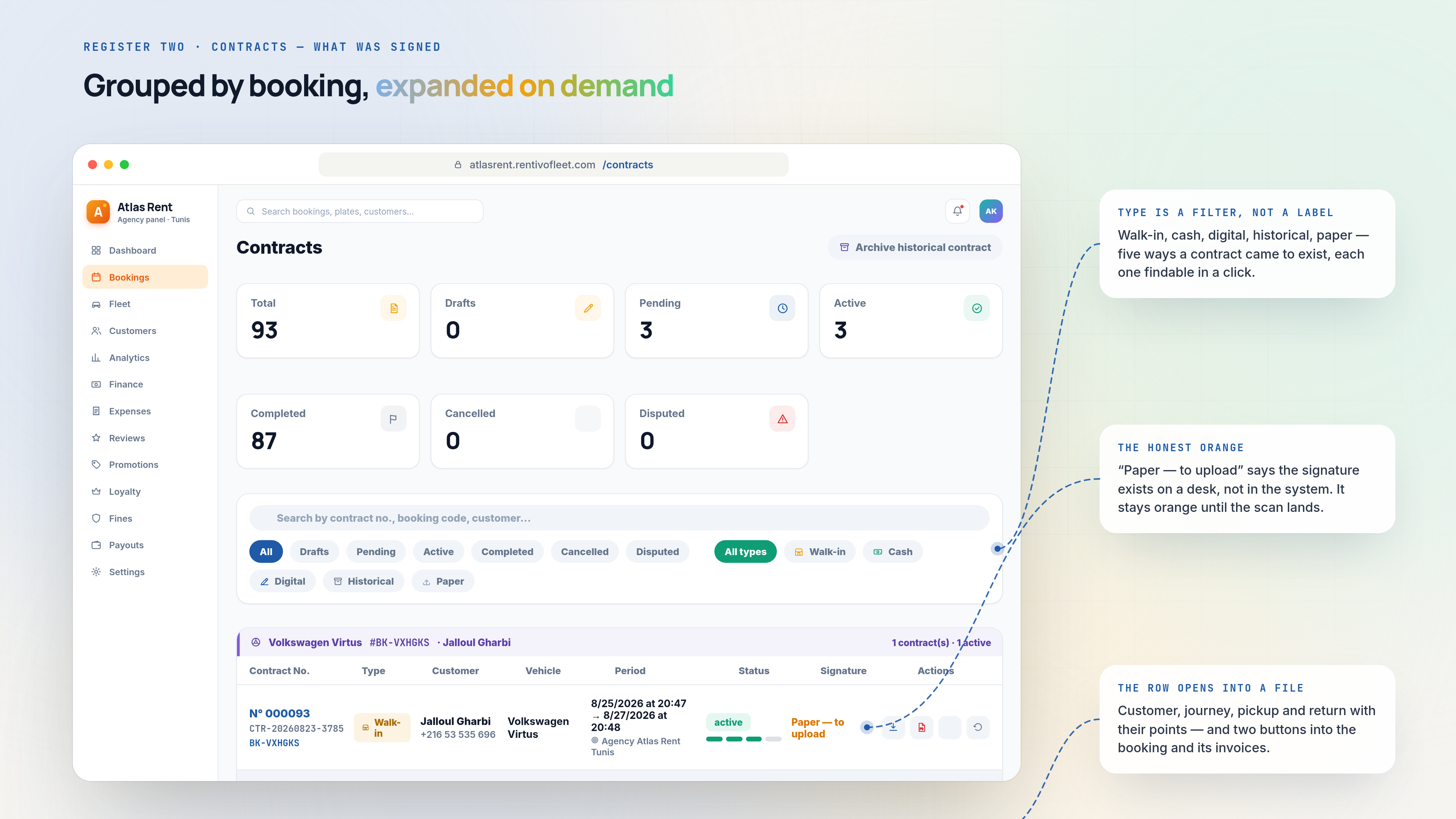The width and height of the screenshot is (1456, 819).
Task: Click the Period column header
Action: tap(630, 671)
